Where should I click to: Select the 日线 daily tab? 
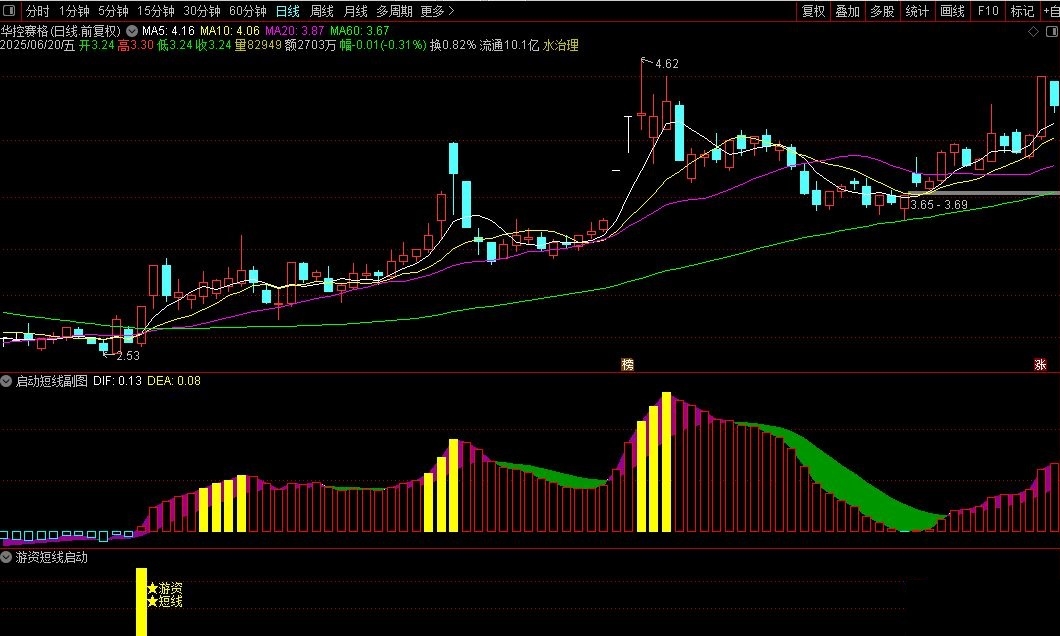coord(287,11)
